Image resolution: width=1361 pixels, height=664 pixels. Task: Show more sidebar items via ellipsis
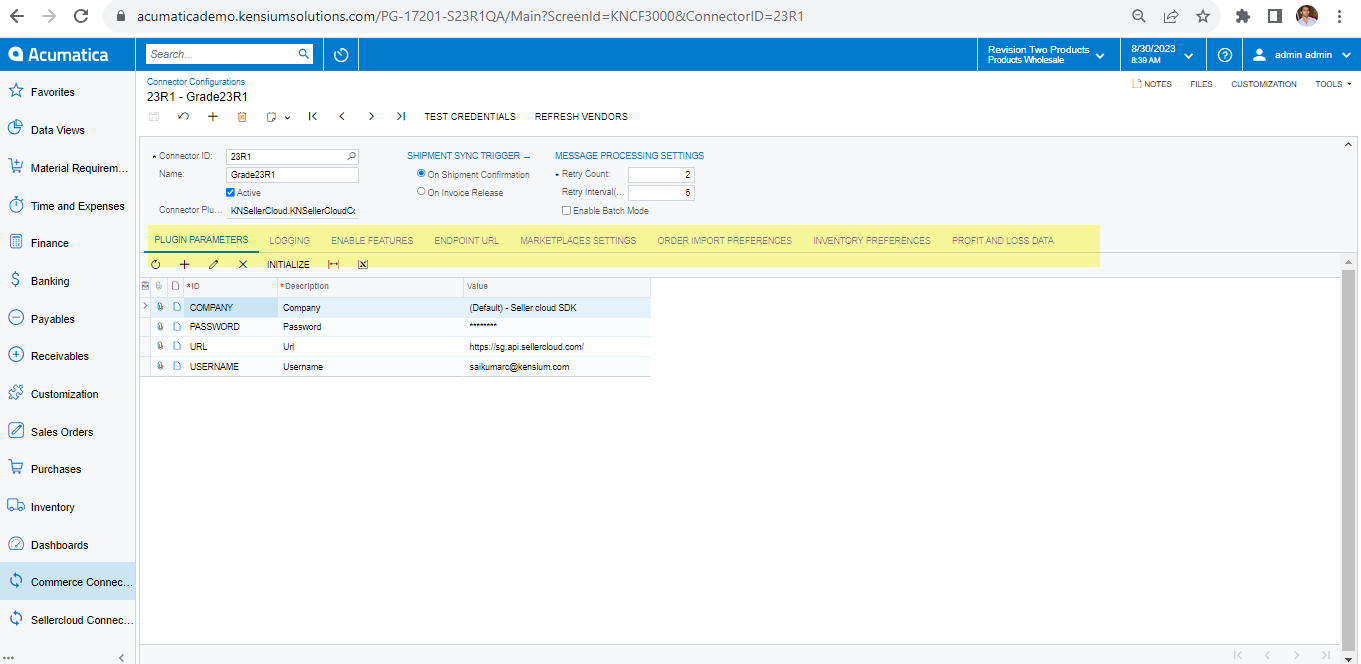click(x=9, y=657)
